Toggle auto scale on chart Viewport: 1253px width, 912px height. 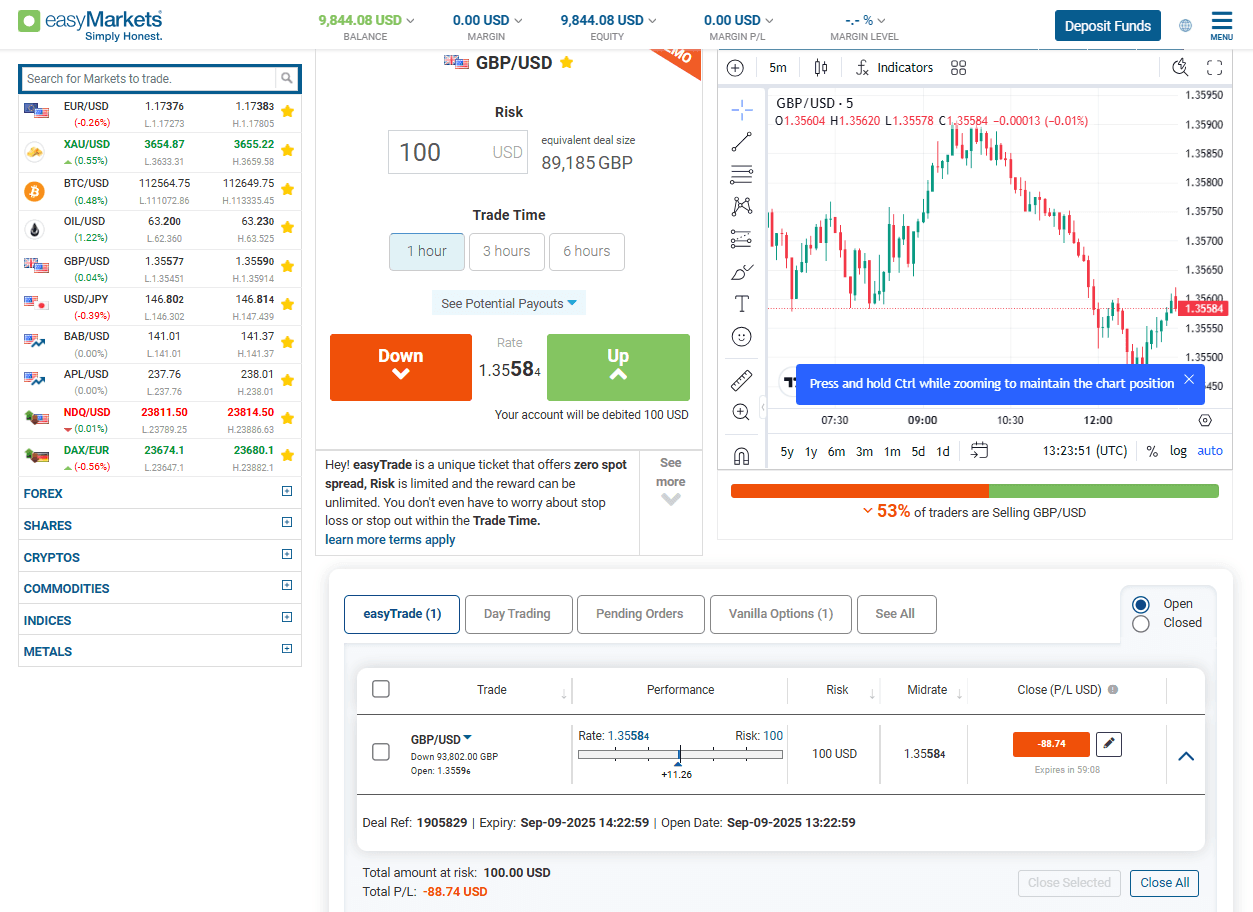pyautogui.click(x=1210, y=451)
